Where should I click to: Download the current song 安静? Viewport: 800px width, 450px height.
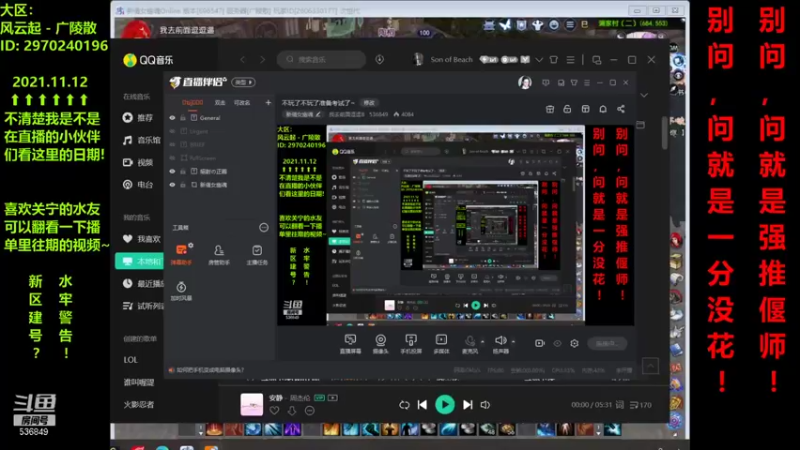click(292, 411)
